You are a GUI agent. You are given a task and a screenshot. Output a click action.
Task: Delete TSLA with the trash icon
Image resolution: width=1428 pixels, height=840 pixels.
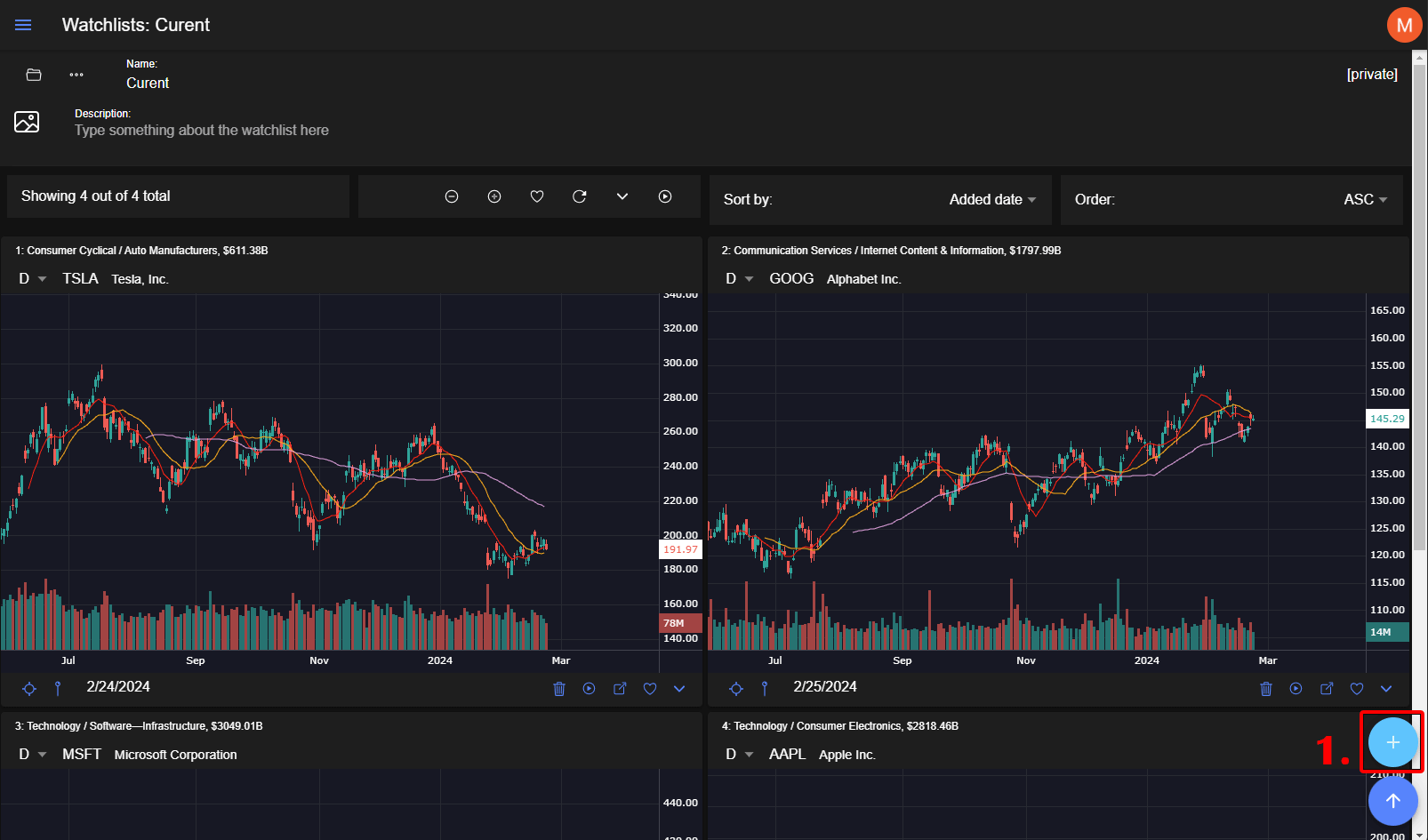(559, 689)
